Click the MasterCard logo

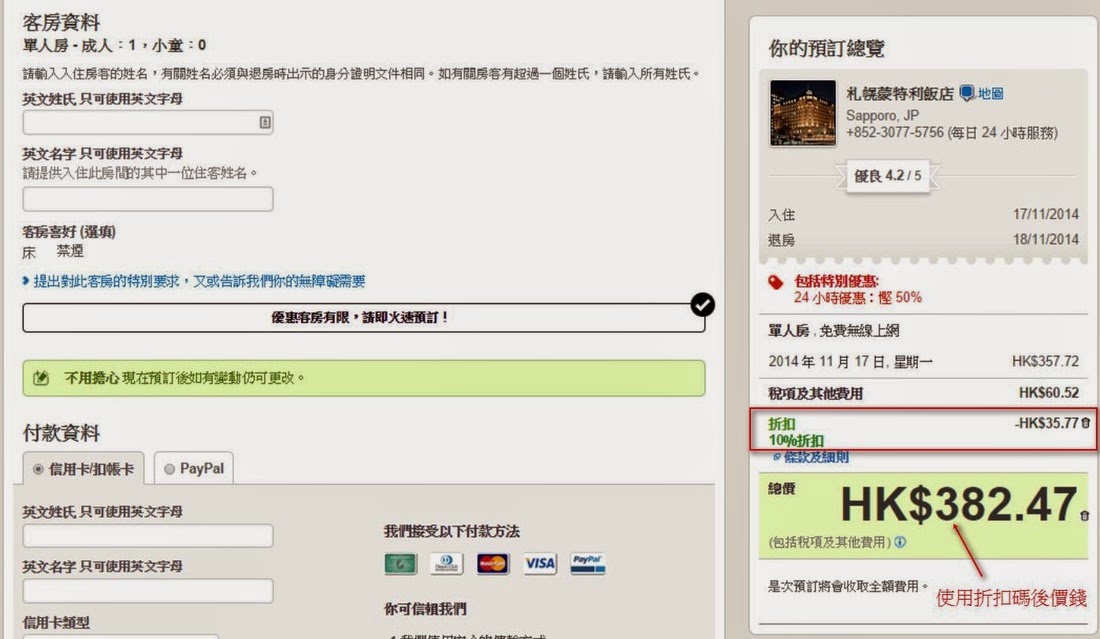point(492,564)
